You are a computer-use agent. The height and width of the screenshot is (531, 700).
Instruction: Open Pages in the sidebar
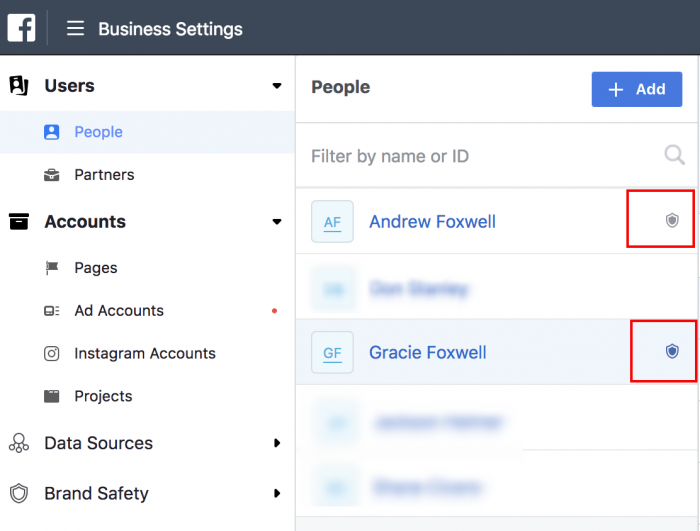point(96,268)
